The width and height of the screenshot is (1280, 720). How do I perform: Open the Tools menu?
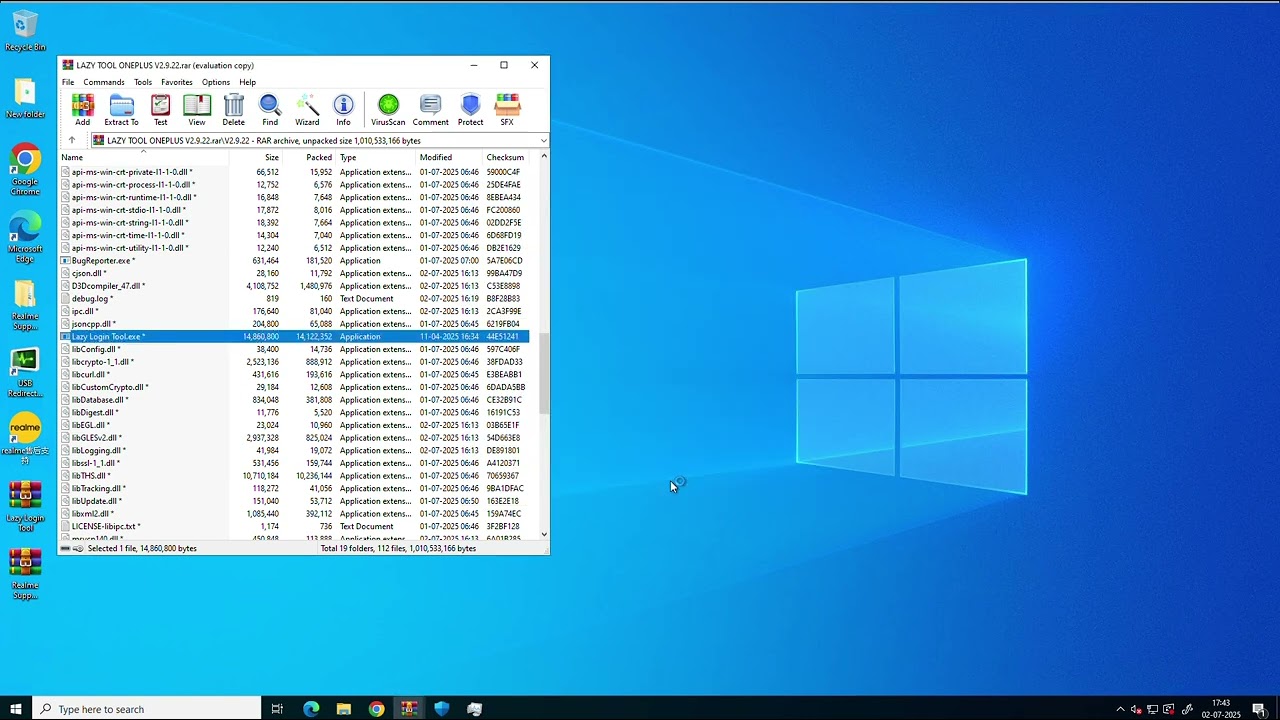coord(143,82)
